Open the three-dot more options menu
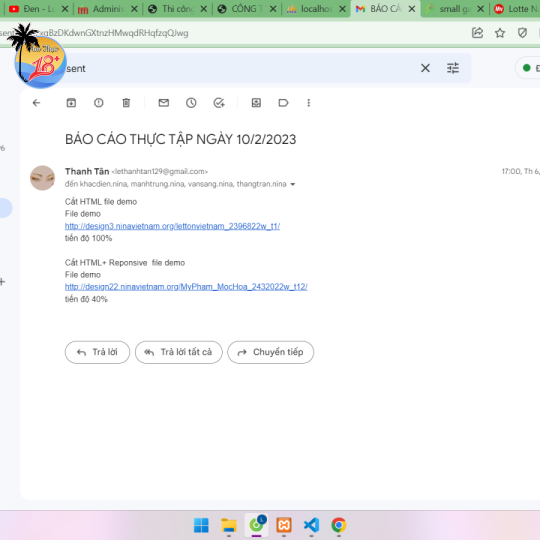The height and width of the screenshot is (540, 540). click(x=309, y=103)
